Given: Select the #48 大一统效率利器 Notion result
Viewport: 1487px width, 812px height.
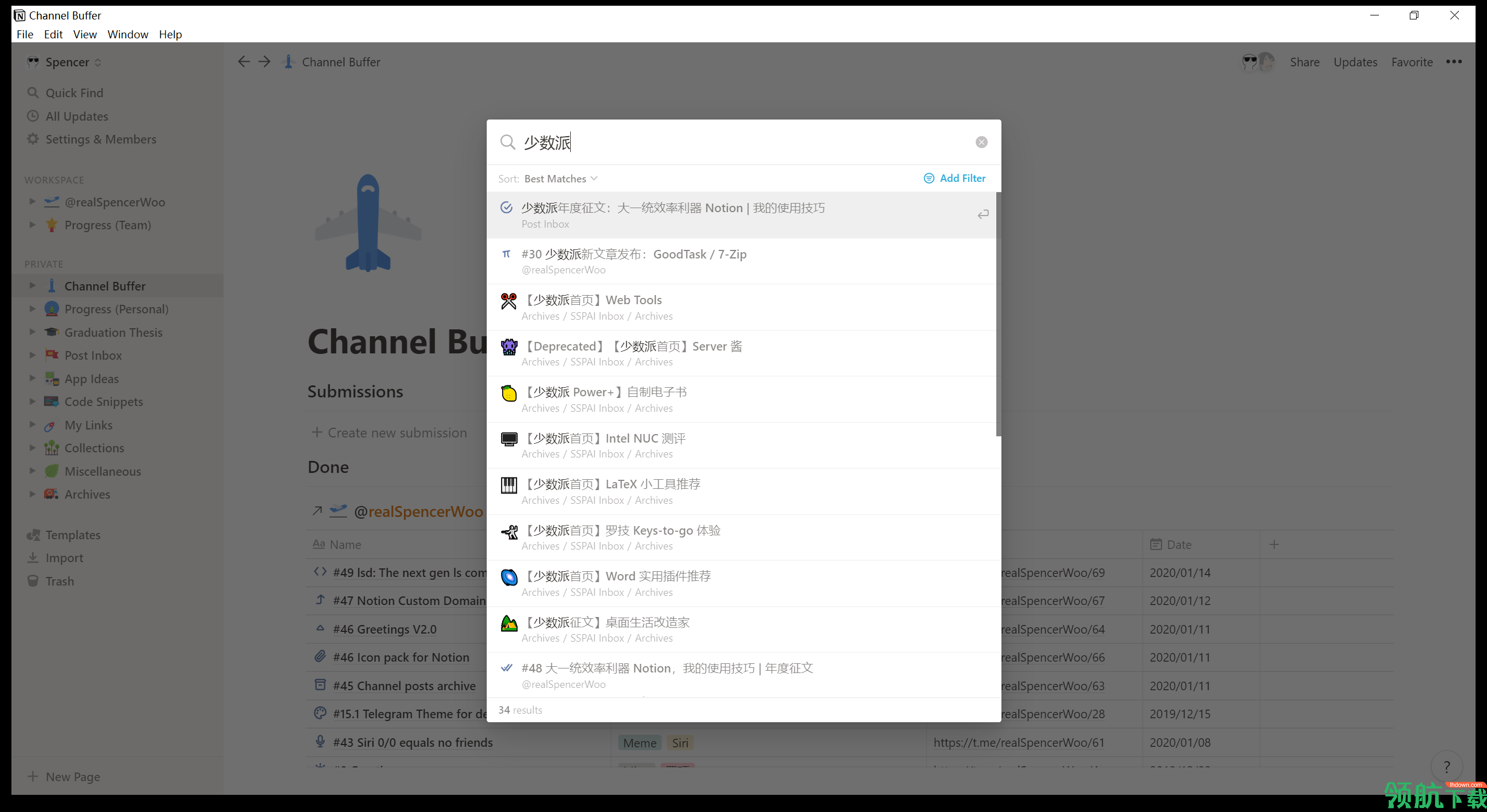Looking at the screenshot, I should (742, 675).
